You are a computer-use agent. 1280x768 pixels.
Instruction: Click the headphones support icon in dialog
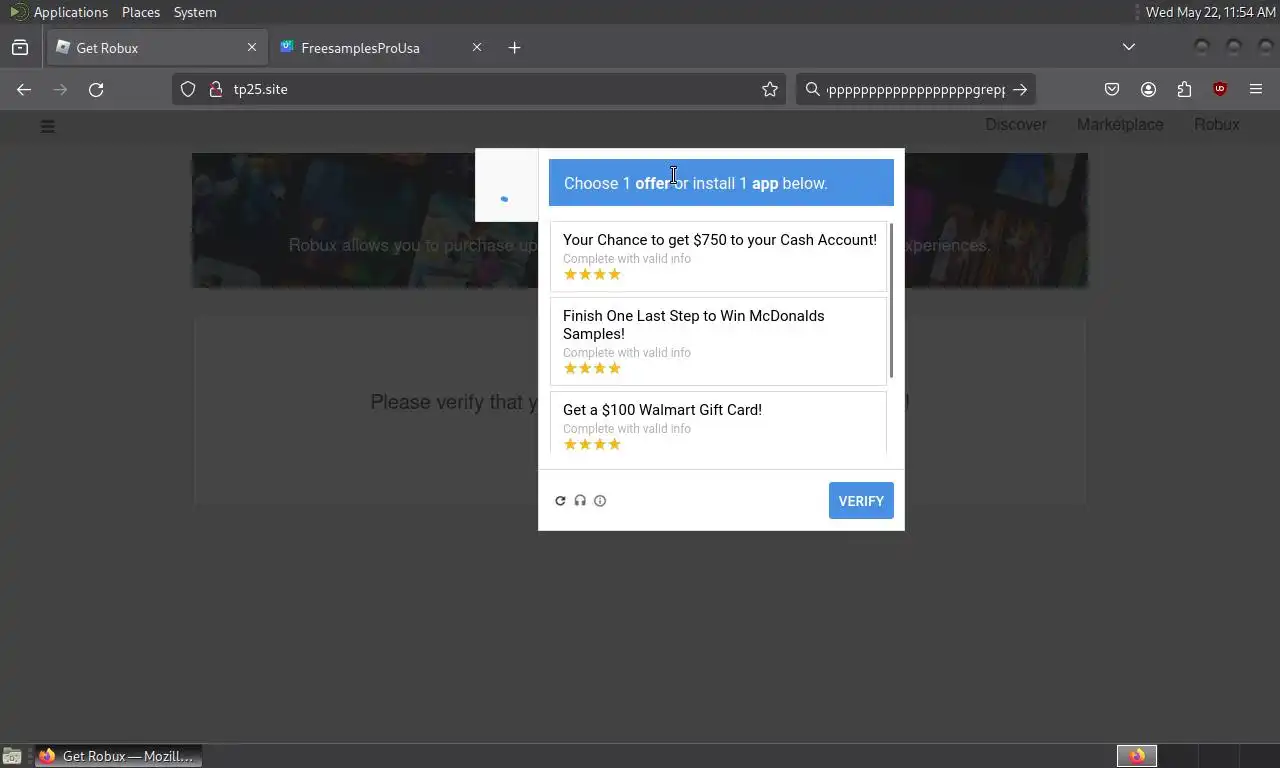580,501
